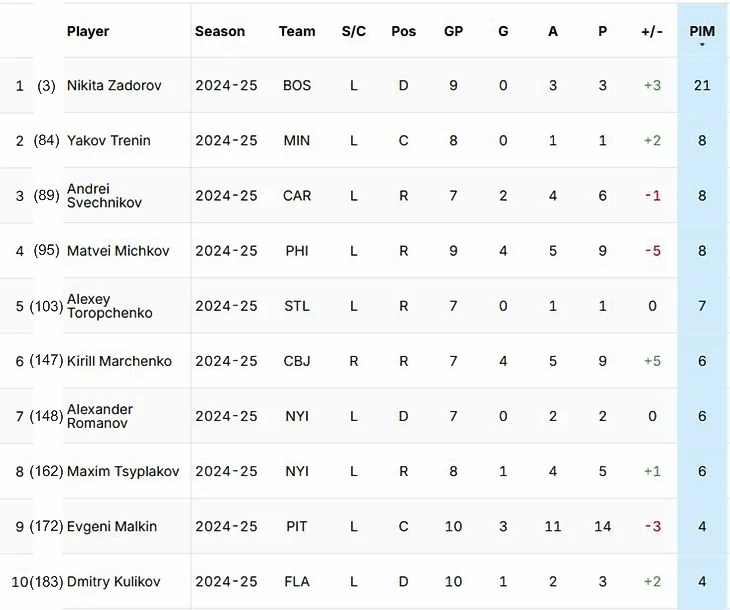Click Zadorov's 21 PIM value cell
The height and width of the screenshot is (610, 730).
click(702, 86)
